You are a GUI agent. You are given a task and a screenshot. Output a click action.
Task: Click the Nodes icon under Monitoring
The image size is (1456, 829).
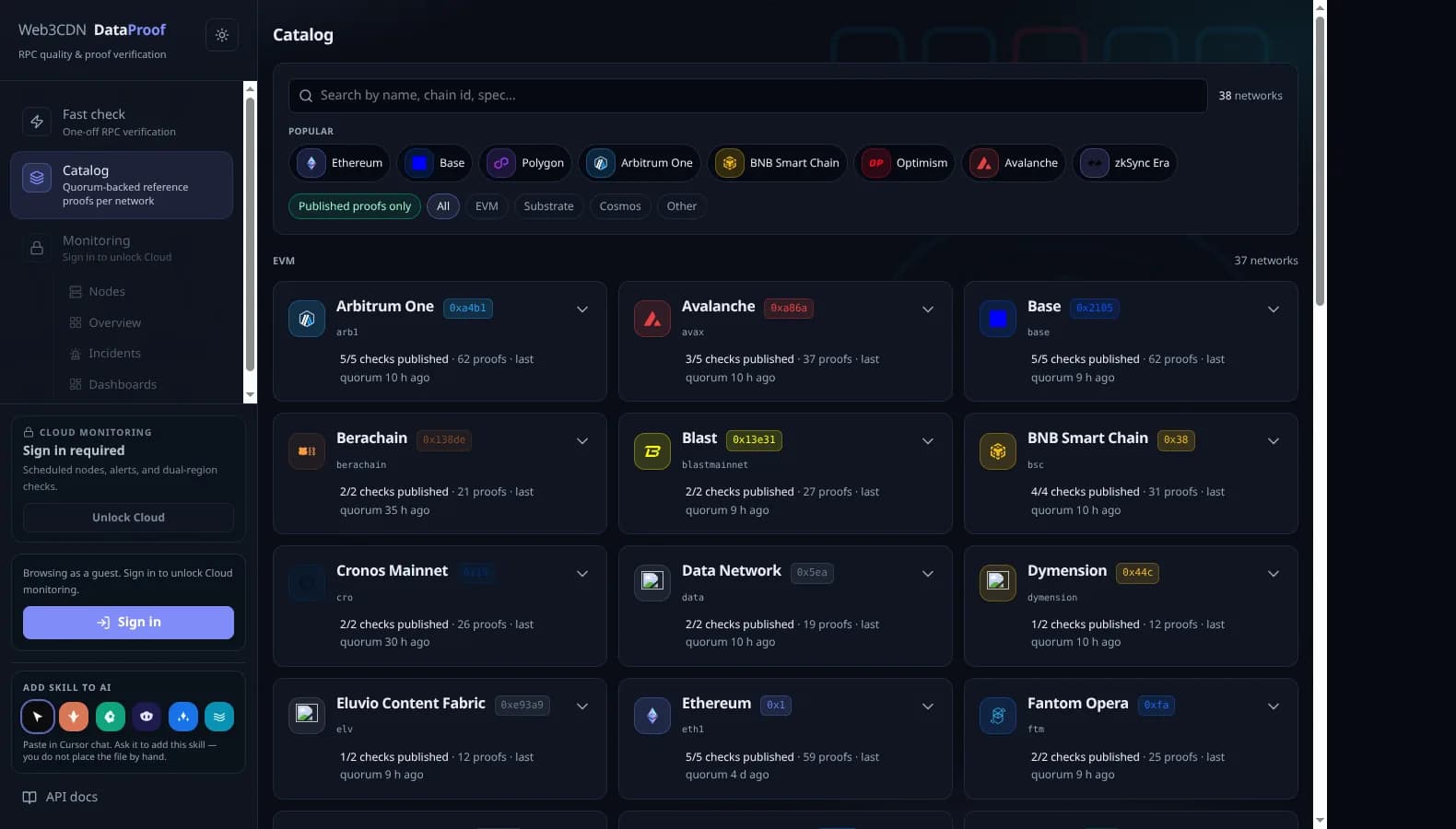[76, 292]
